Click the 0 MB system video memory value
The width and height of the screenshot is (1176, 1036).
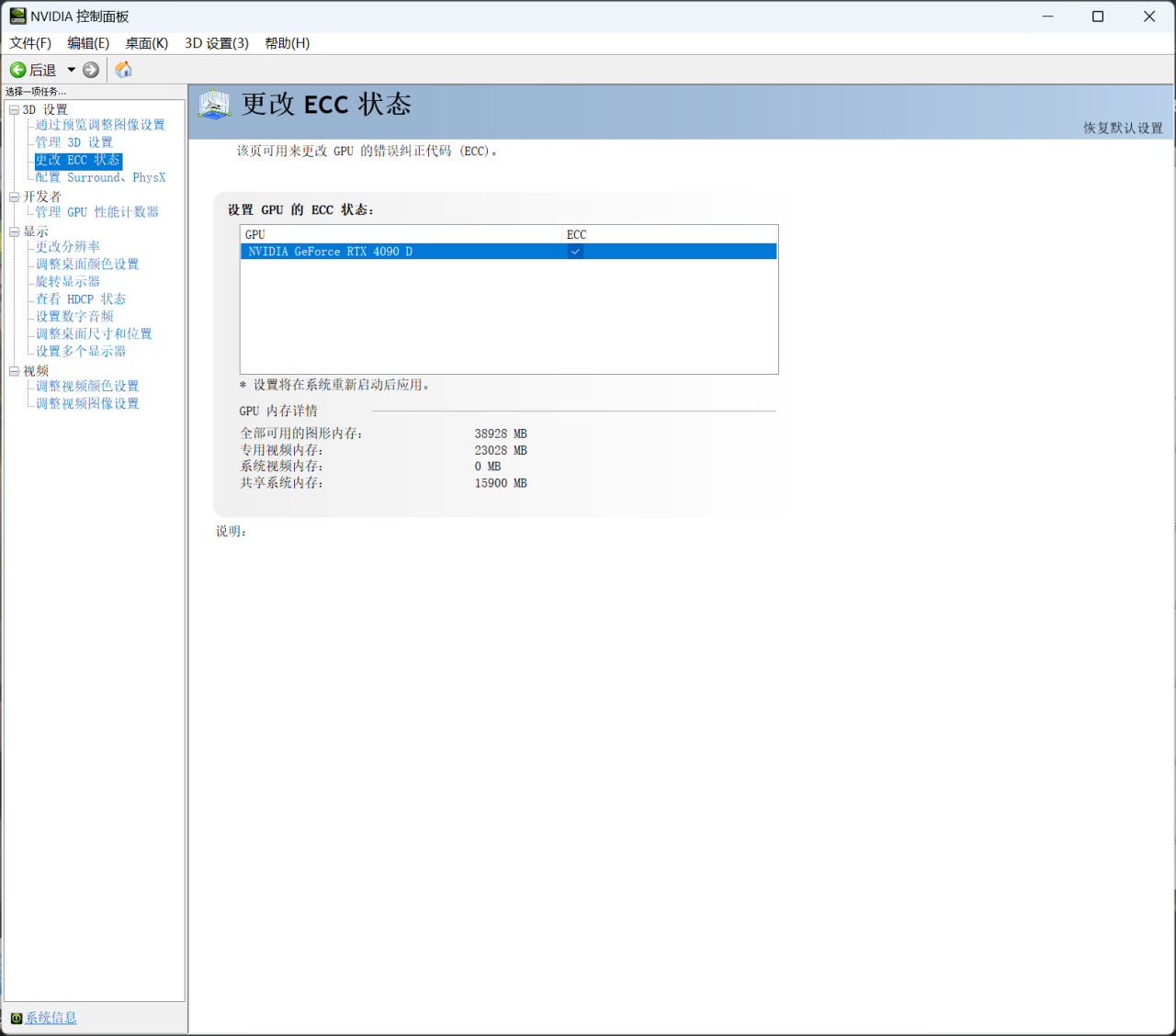pyautogui.click(x=488, y=467)
